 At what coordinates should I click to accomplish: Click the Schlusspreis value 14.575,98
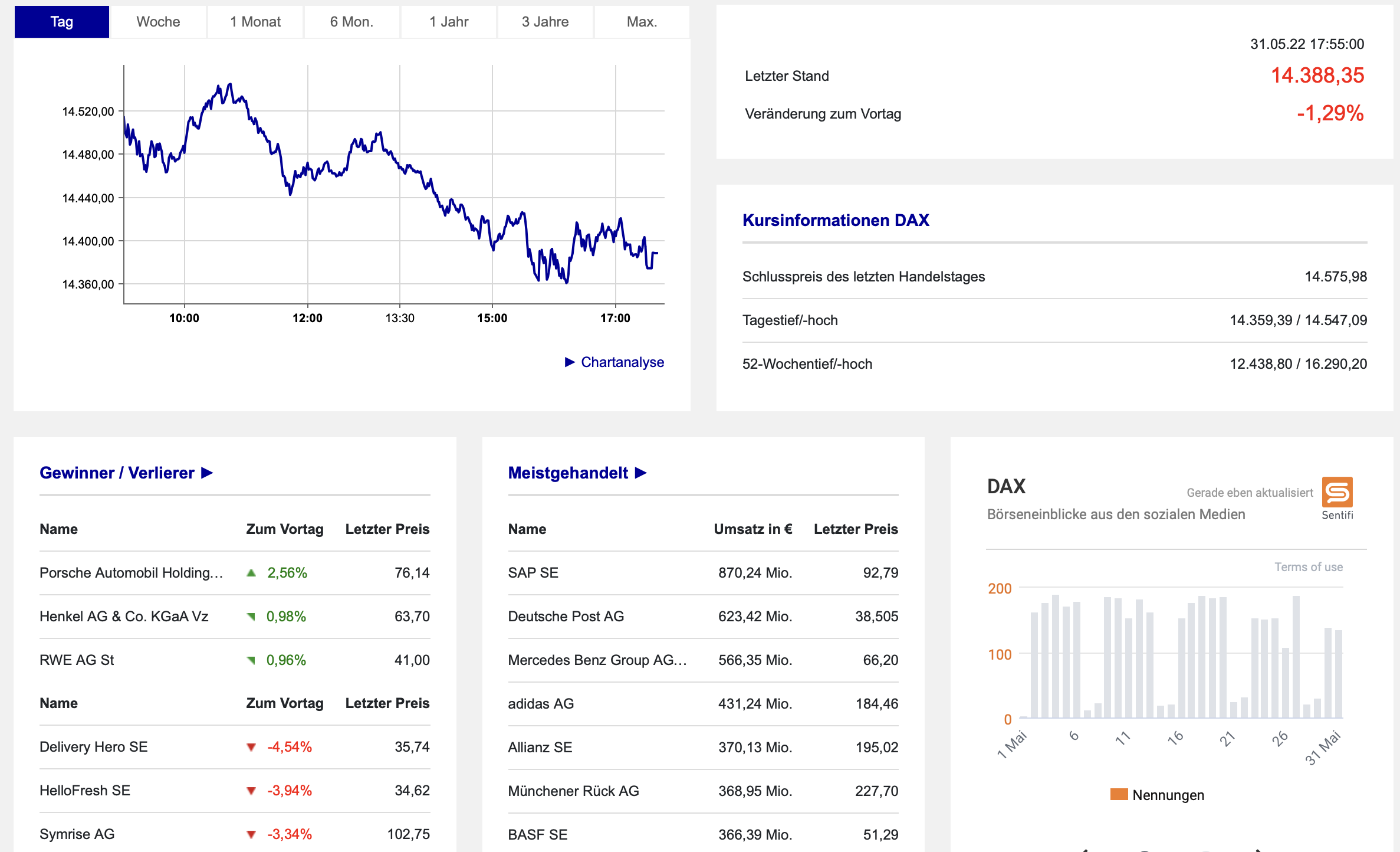click(1336, 276)
